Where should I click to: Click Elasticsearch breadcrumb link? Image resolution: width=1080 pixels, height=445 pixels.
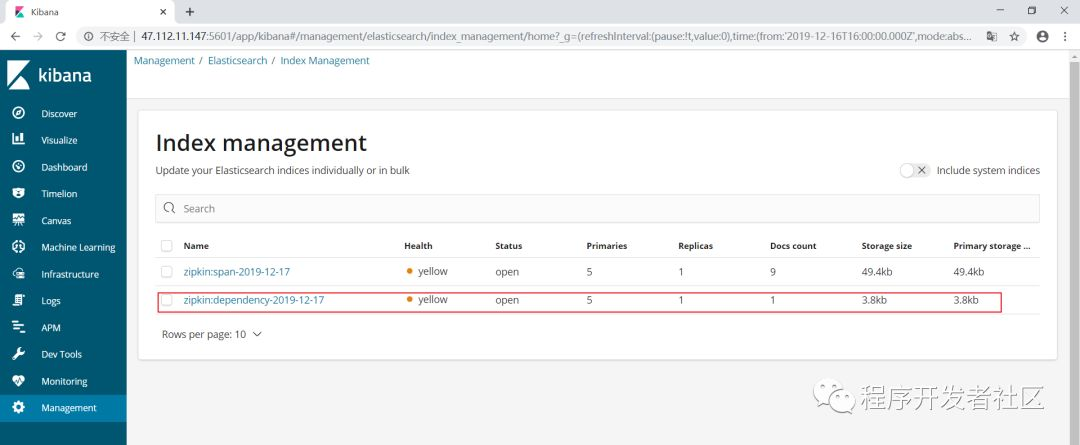238,61
